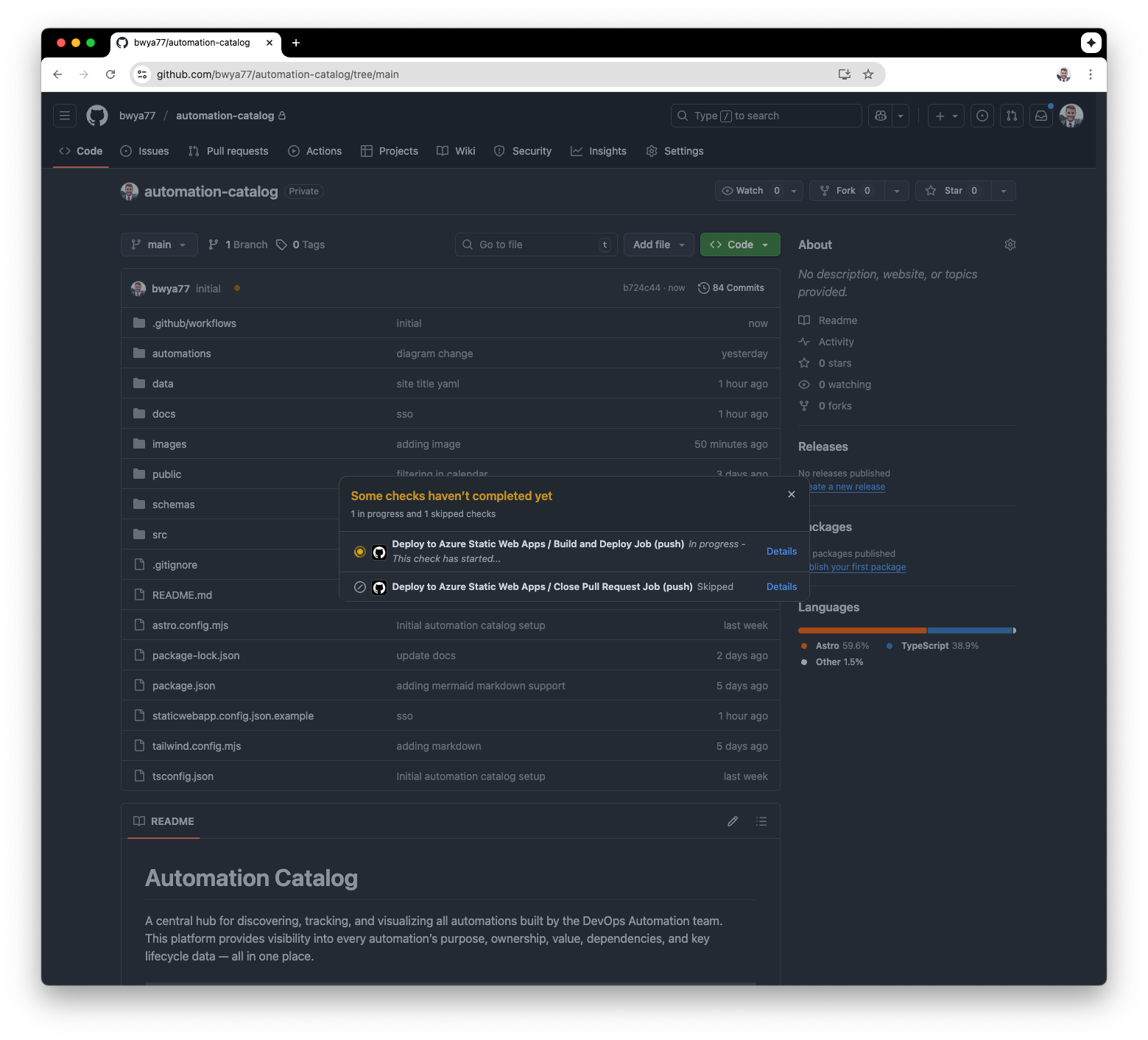Click the pending commit status dot
Screen dimensions: 1148x1040
[237, 289]
